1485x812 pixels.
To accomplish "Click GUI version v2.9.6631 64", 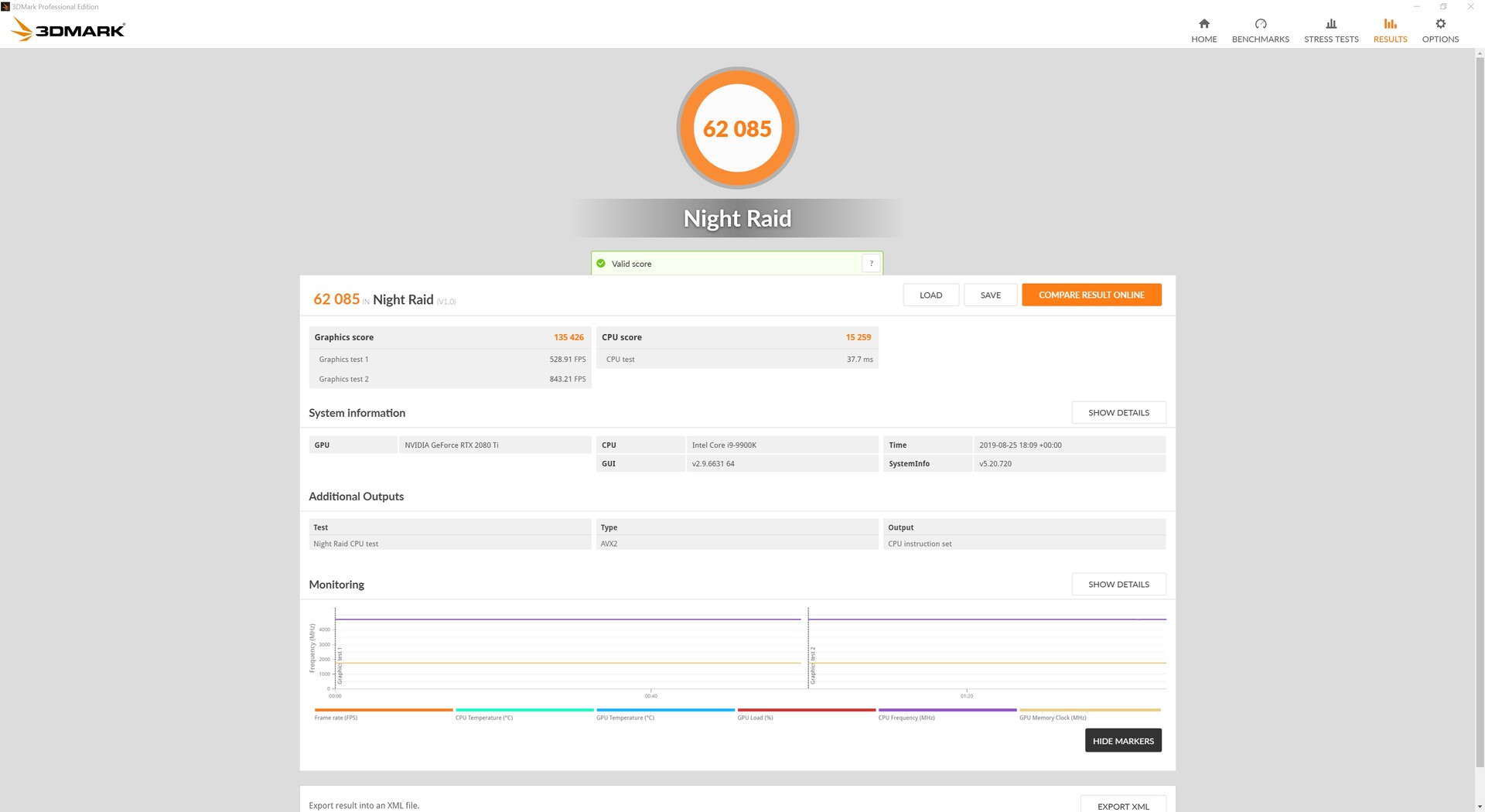I will click(713, 464).
